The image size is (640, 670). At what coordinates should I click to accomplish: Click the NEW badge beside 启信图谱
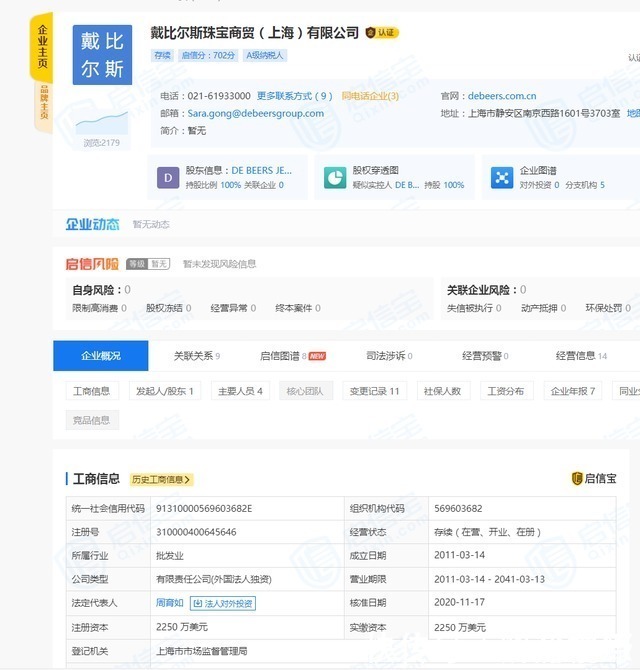(x=317, y=356)
